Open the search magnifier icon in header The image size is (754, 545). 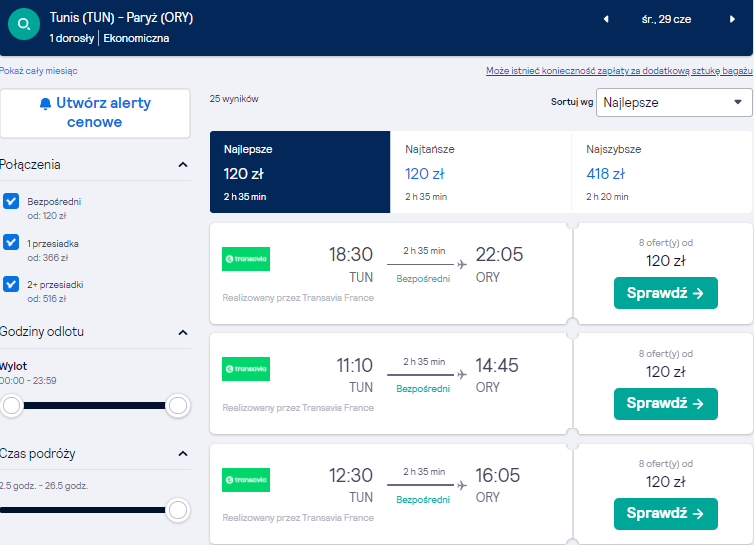[24, 24]
